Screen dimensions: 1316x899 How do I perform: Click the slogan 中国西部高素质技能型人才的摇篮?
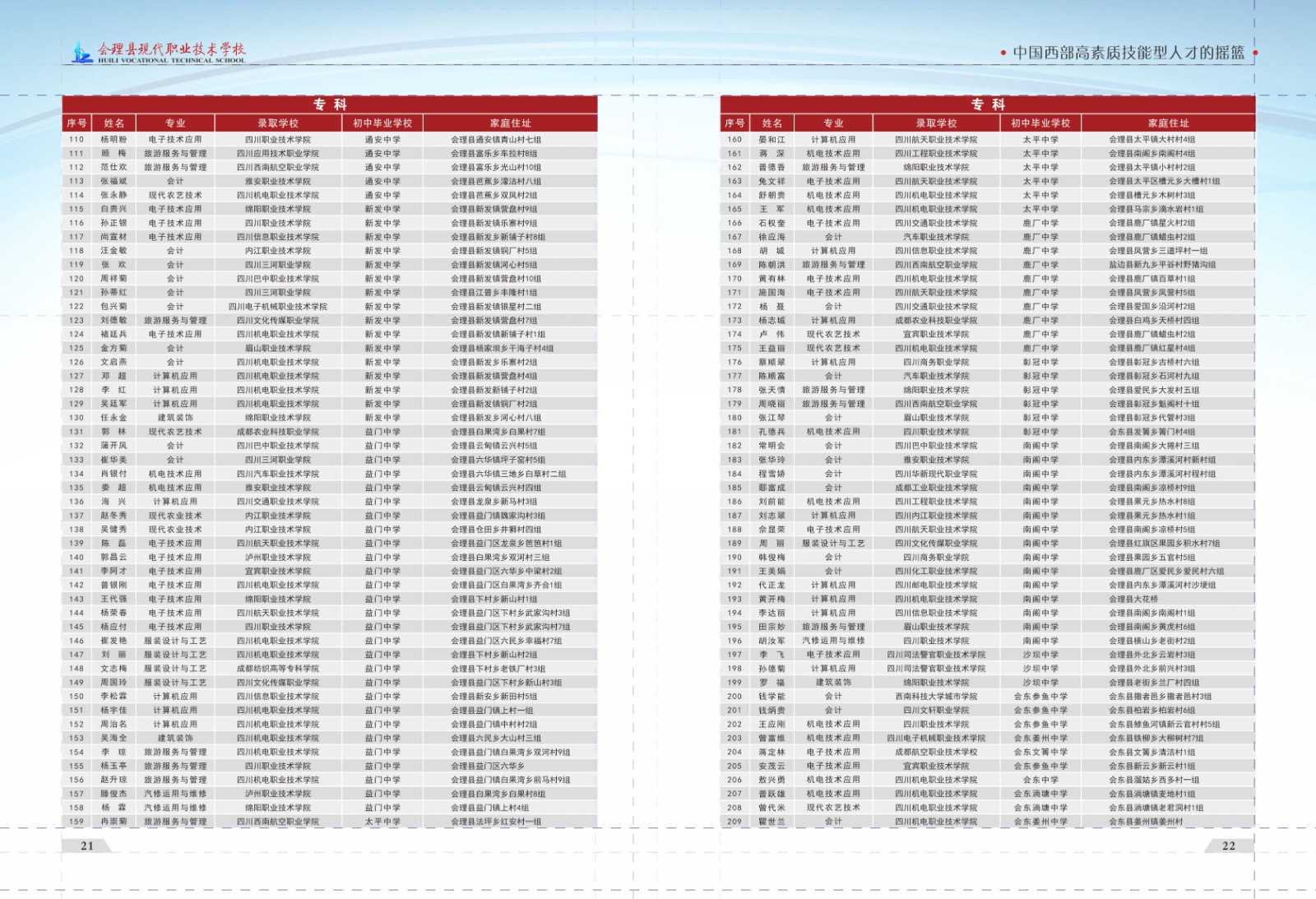1128,53
